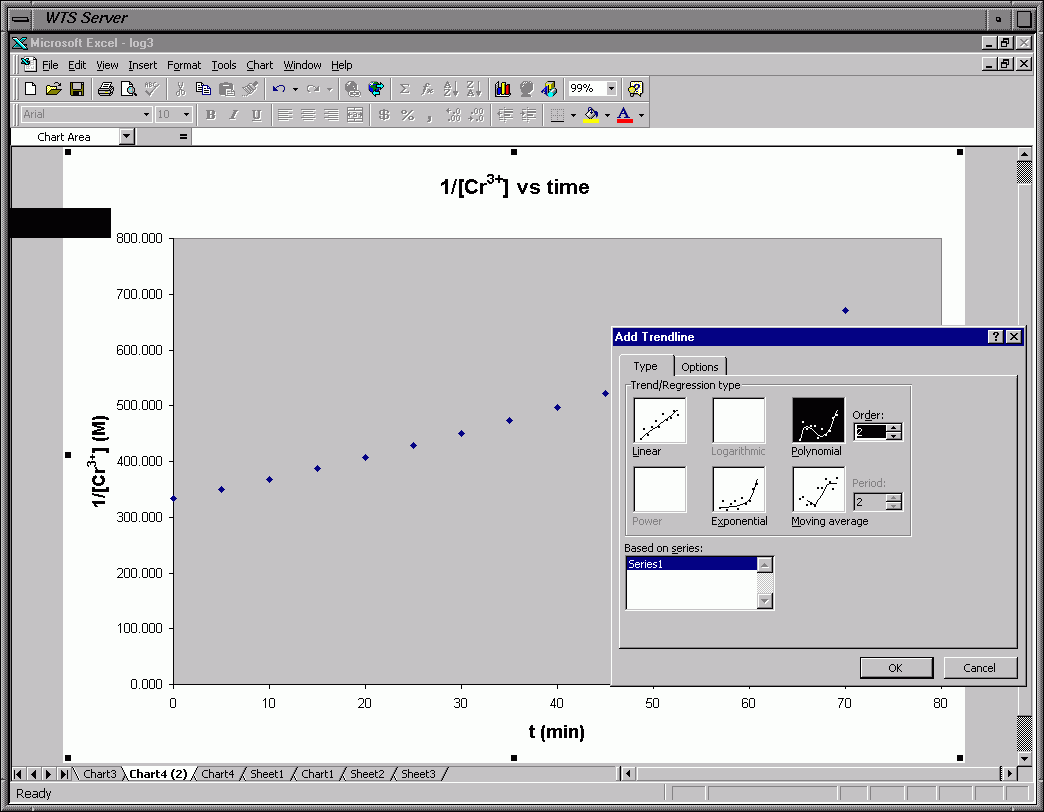Open the Chart menu
This screenshot has width=1044, height=812.
tap(259, 65)
